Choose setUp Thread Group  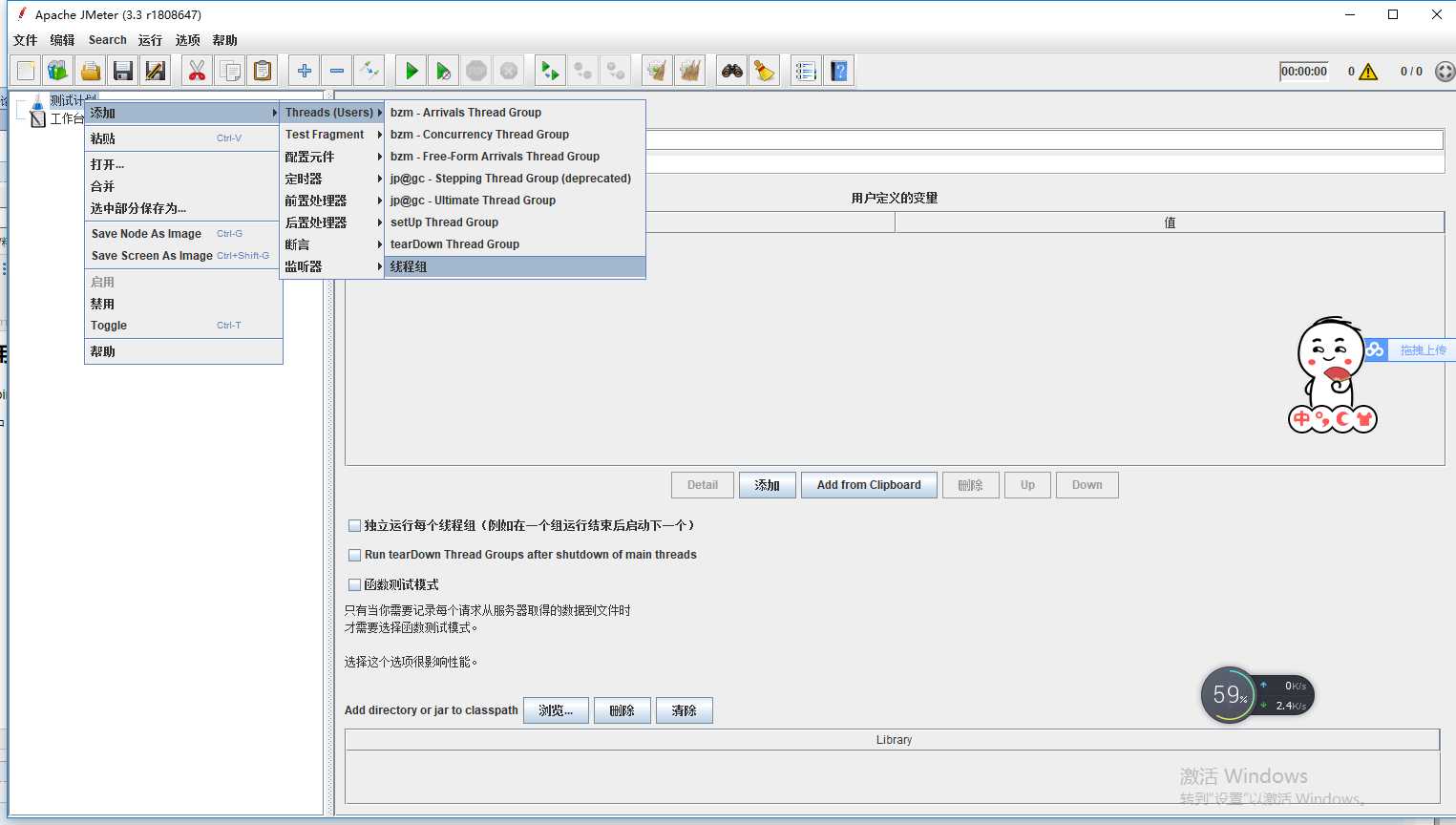tap(516, 222)
